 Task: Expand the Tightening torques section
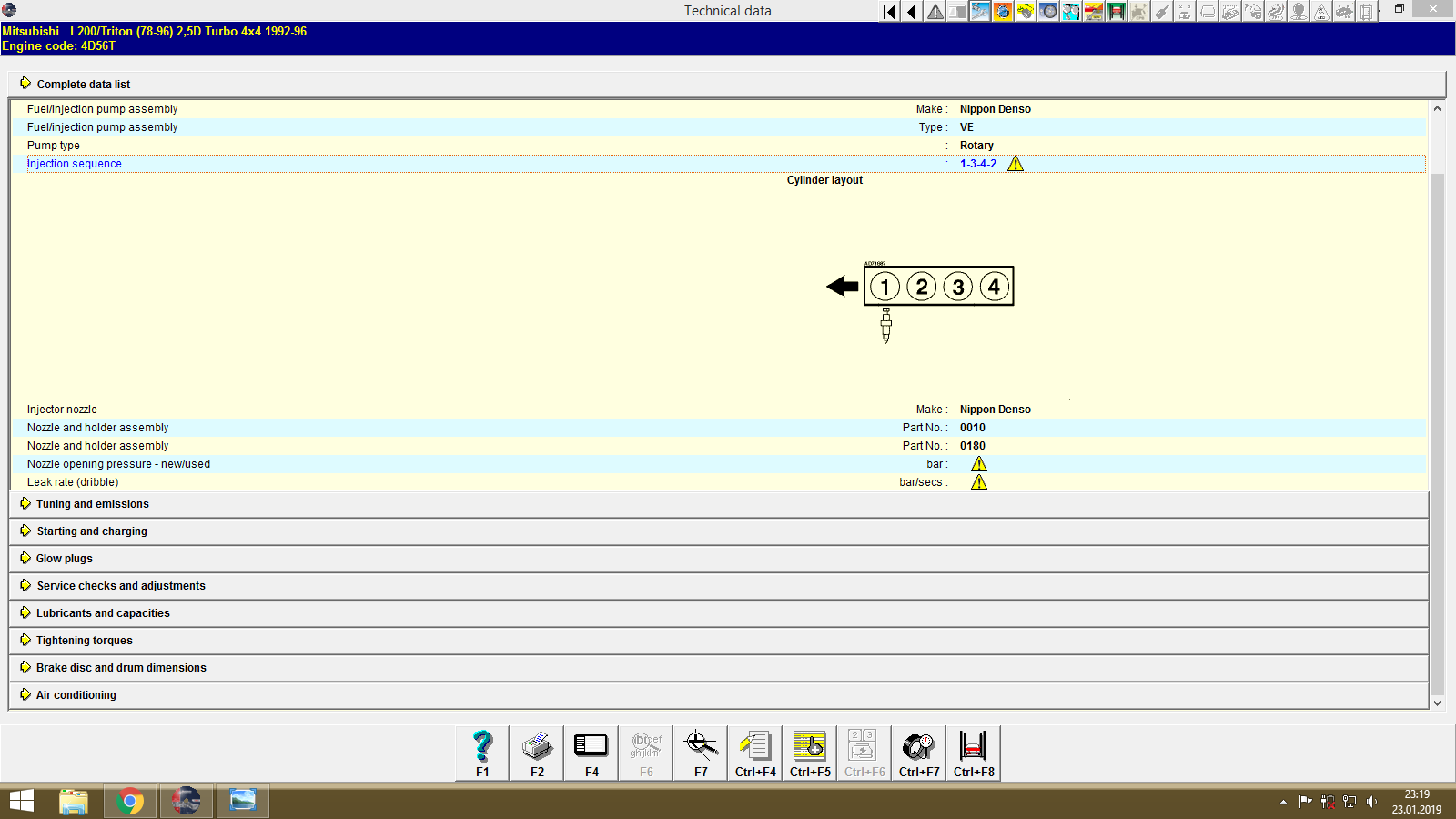click(x=84, y=641)
